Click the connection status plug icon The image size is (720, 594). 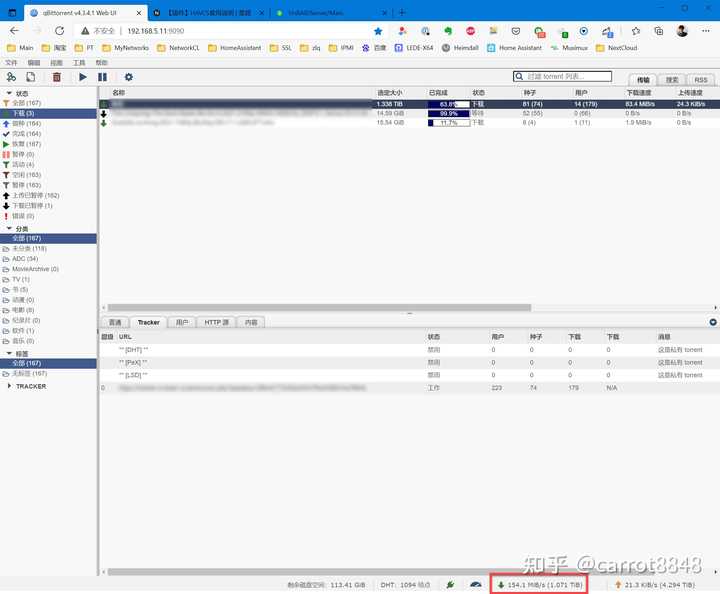[x=450, y=584]
